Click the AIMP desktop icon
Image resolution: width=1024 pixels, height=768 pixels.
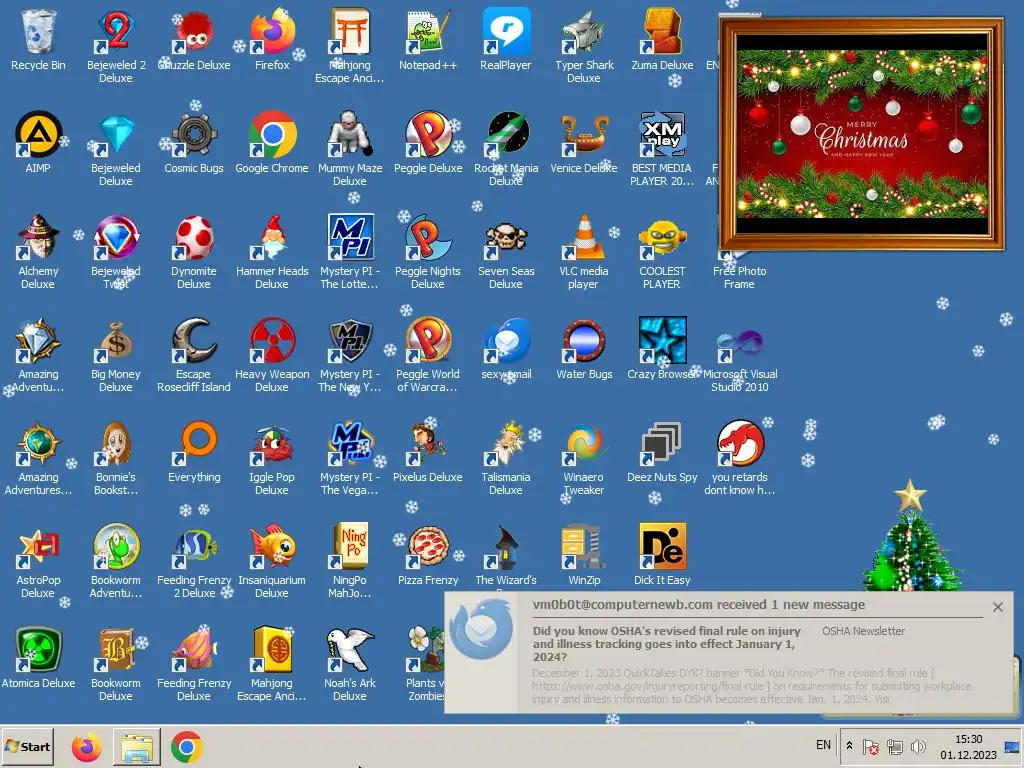(38, 135)
